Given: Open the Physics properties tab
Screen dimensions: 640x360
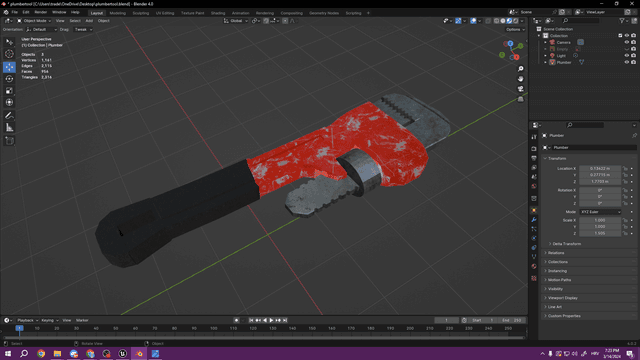Looking at the screenshot, I should click(534, 238).
